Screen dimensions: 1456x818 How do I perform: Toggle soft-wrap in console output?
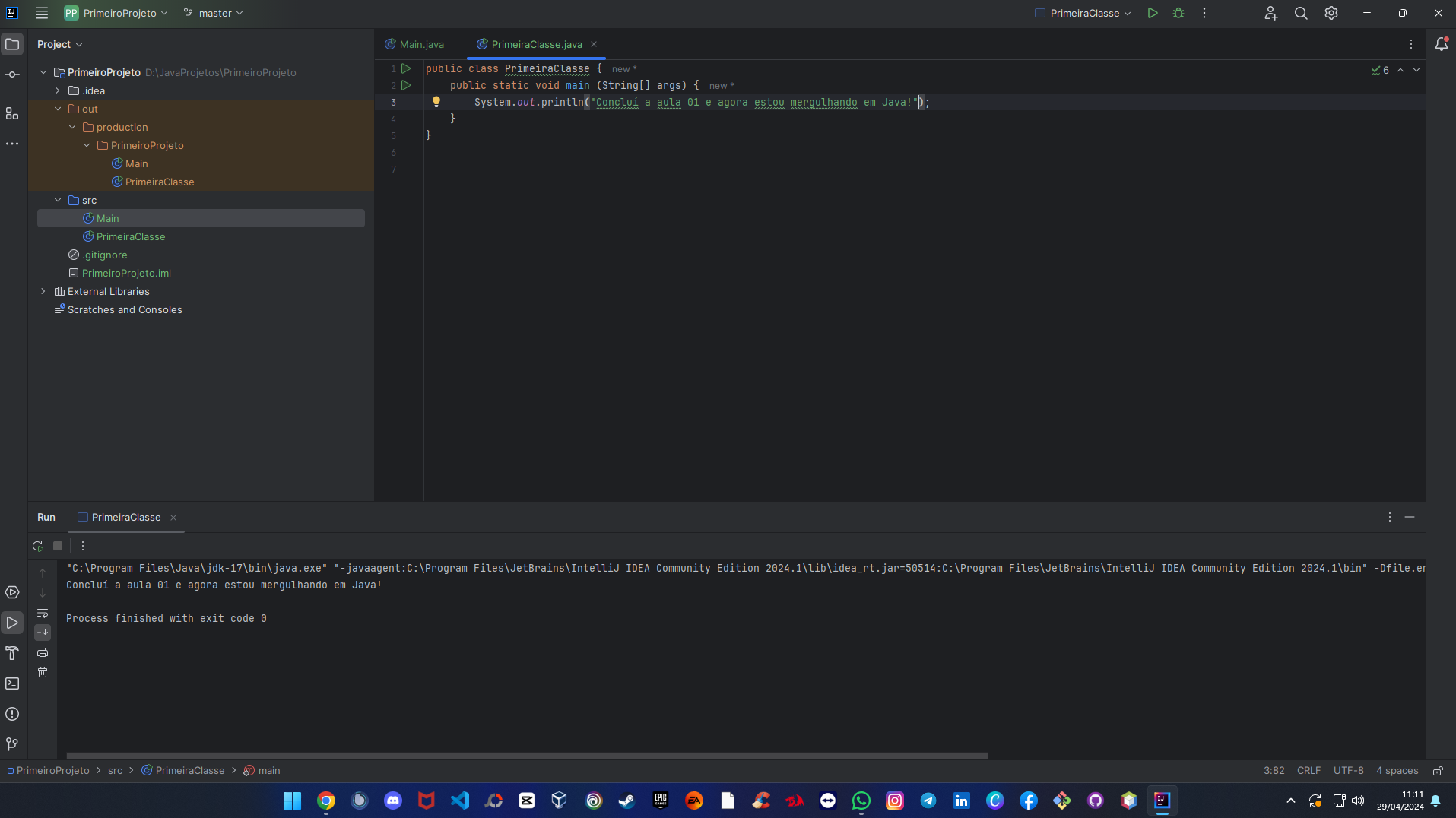click(x=43, y=613)
